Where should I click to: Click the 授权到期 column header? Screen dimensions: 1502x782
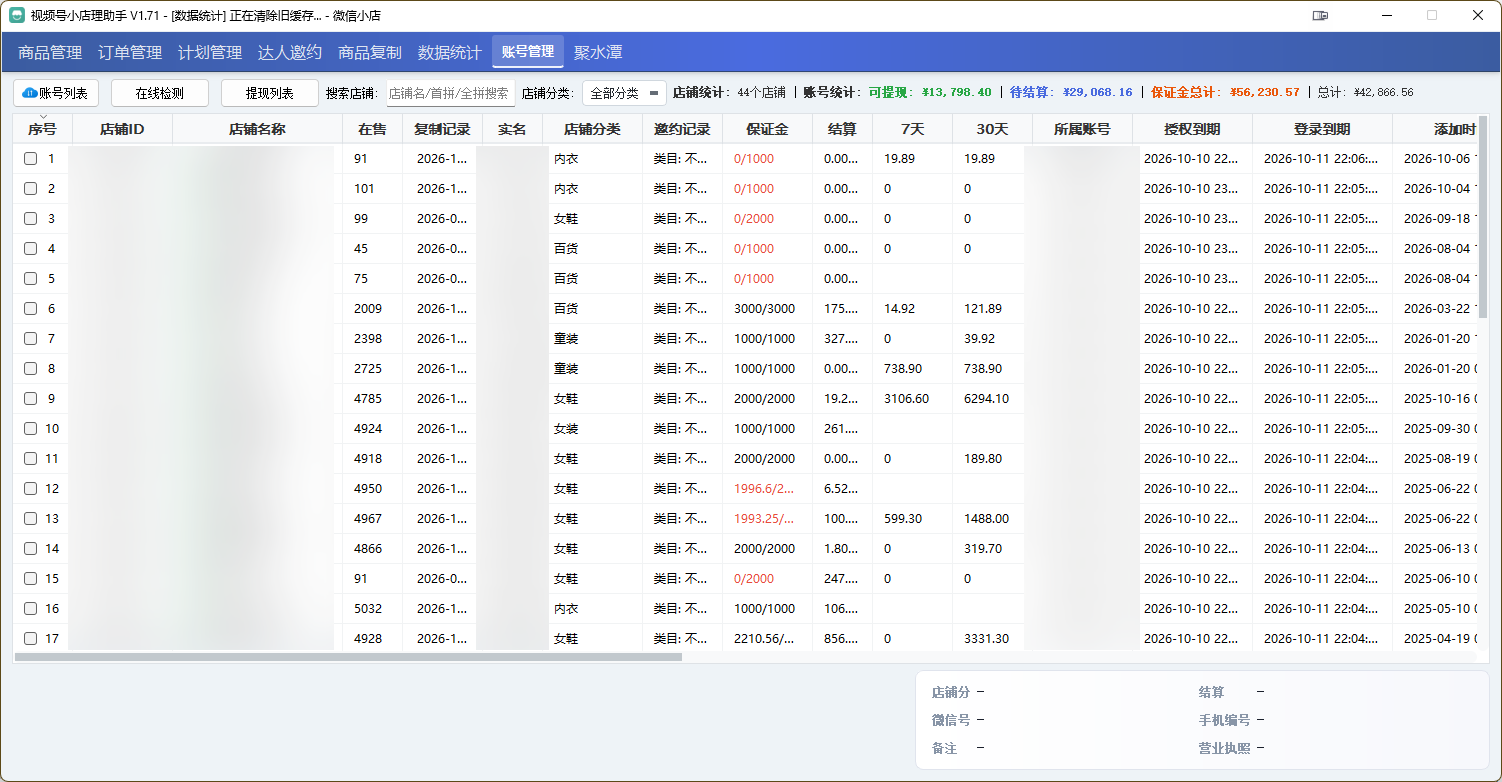pos(1192,129)
